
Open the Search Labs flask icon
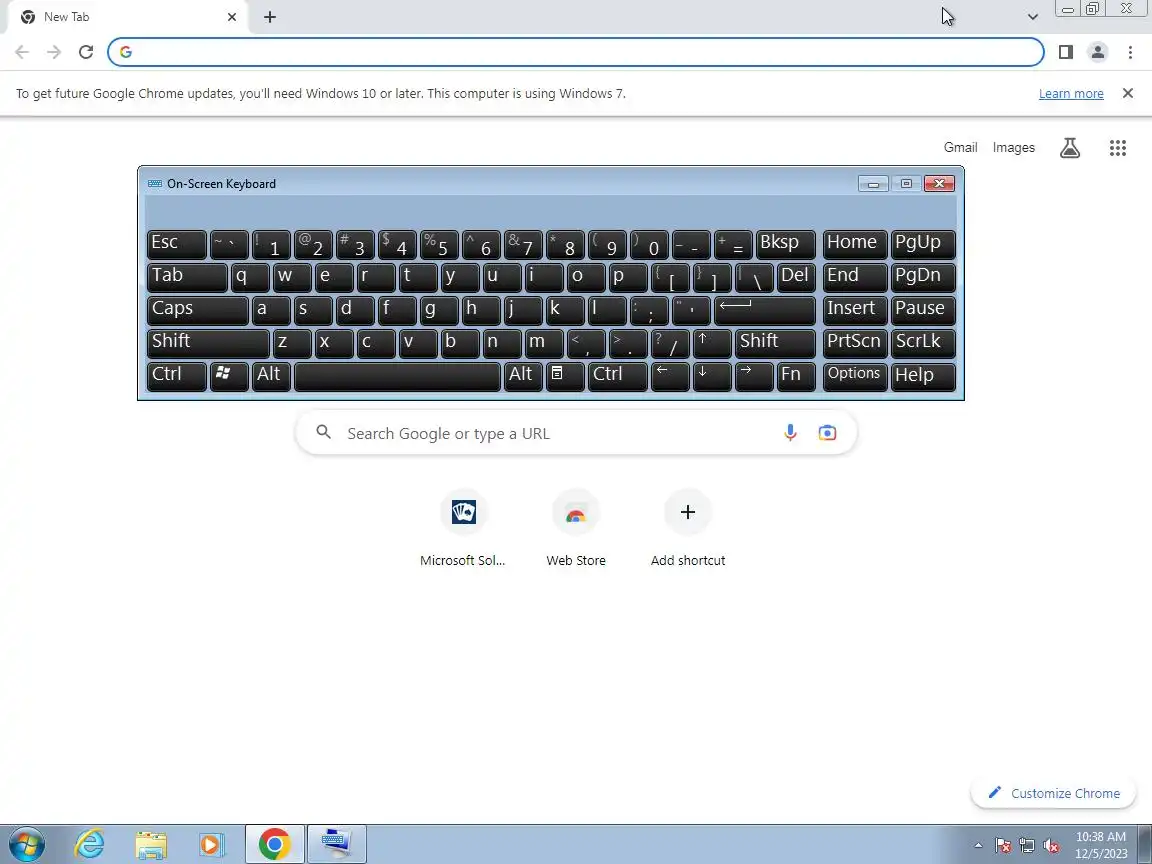pos(1070,148)
